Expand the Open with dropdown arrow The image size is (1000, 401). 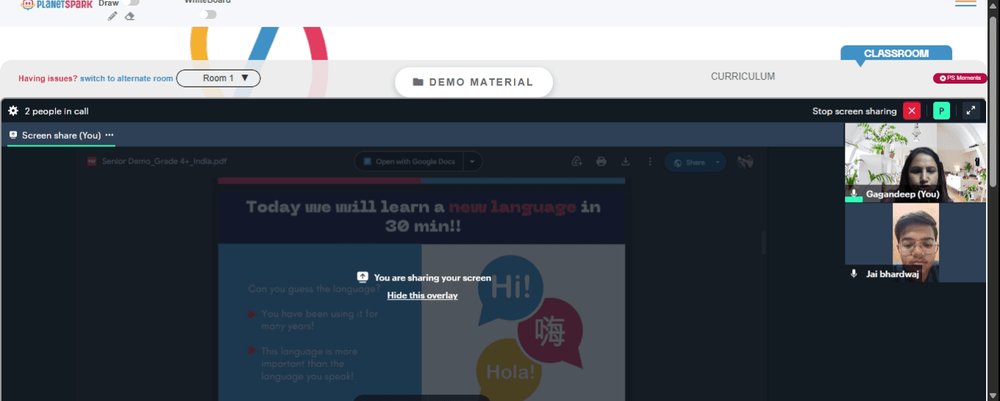click(473, 161)
